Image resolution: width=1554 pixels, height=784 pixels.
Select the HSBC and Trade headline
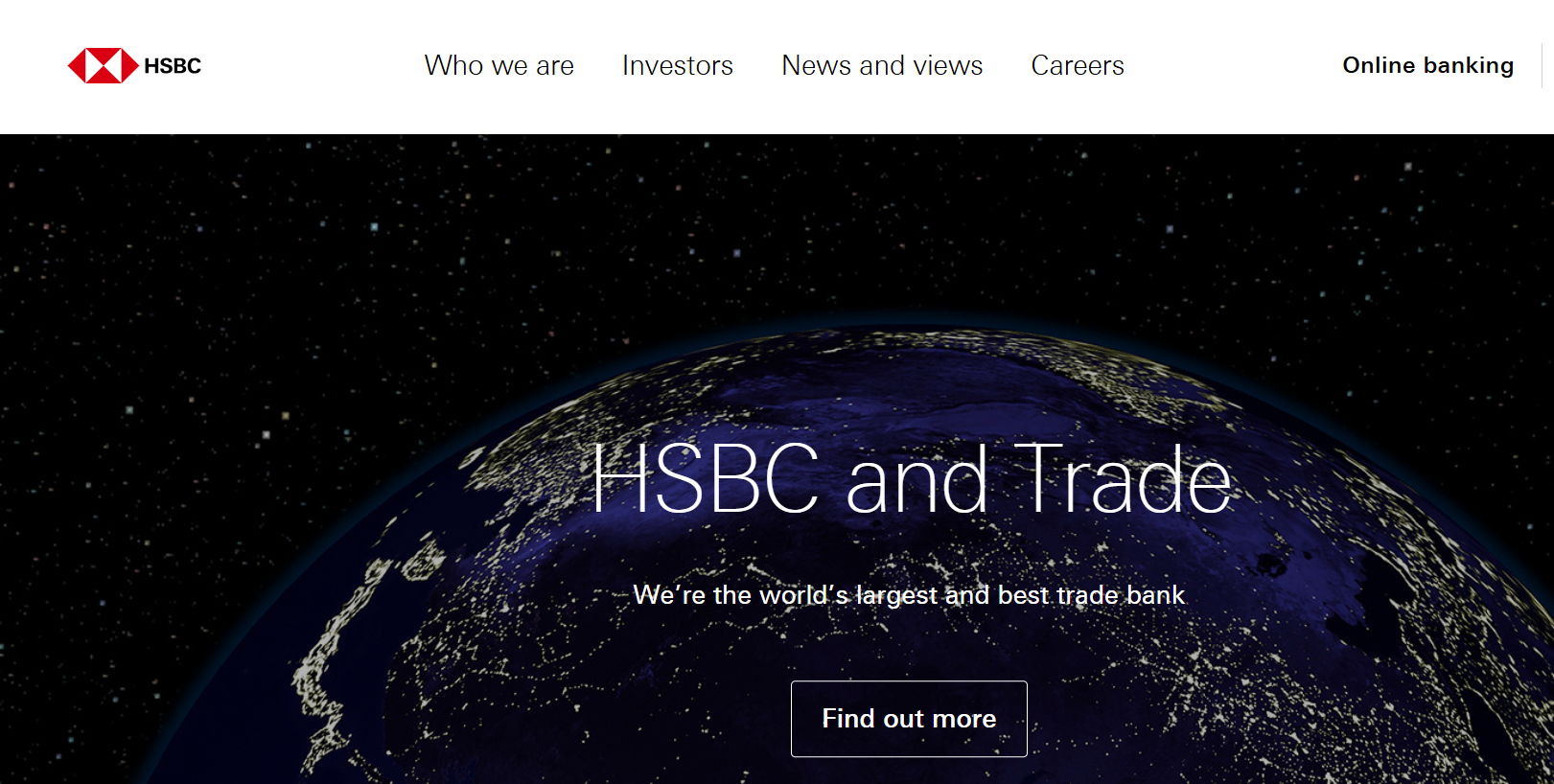coord(911,479)
